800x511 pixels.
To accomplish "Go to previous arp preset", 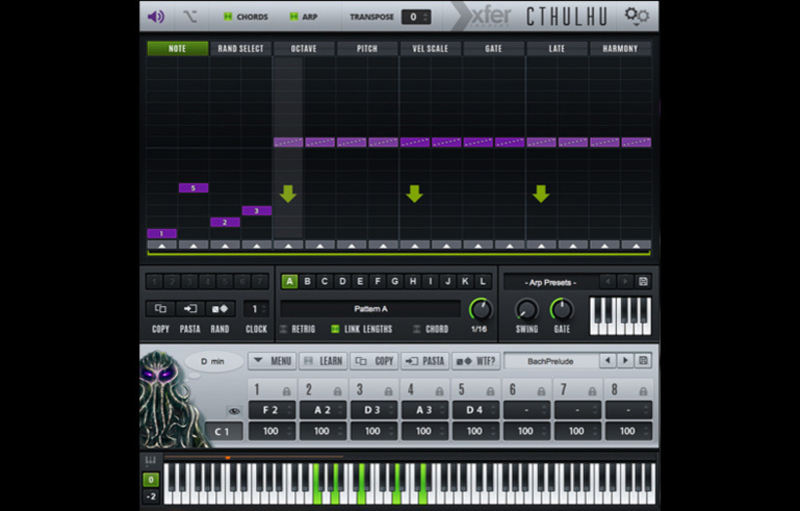I will [607, 282].
